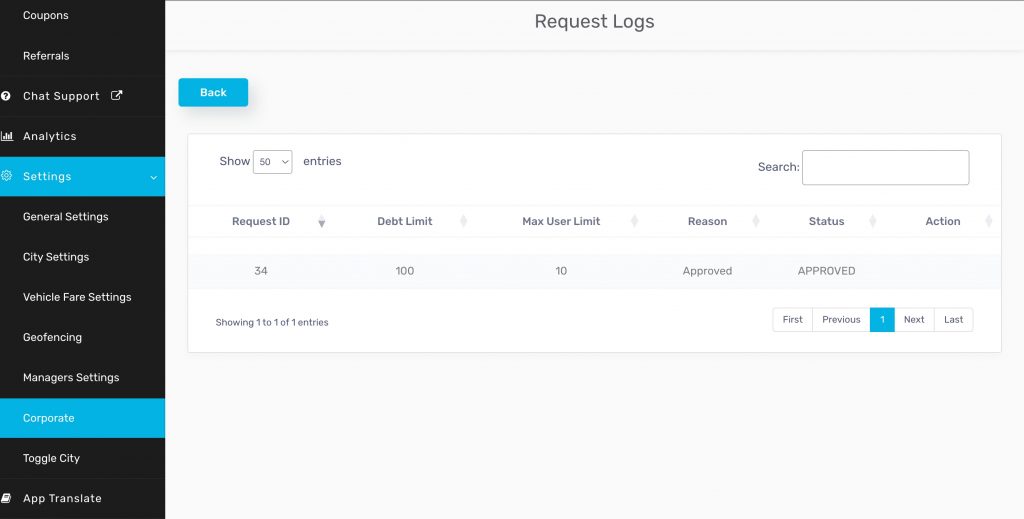The width and height of the screenshot is (1024, 519).
Task: Click sort arrows next to Debt Limit
Action: click(463, 221)
